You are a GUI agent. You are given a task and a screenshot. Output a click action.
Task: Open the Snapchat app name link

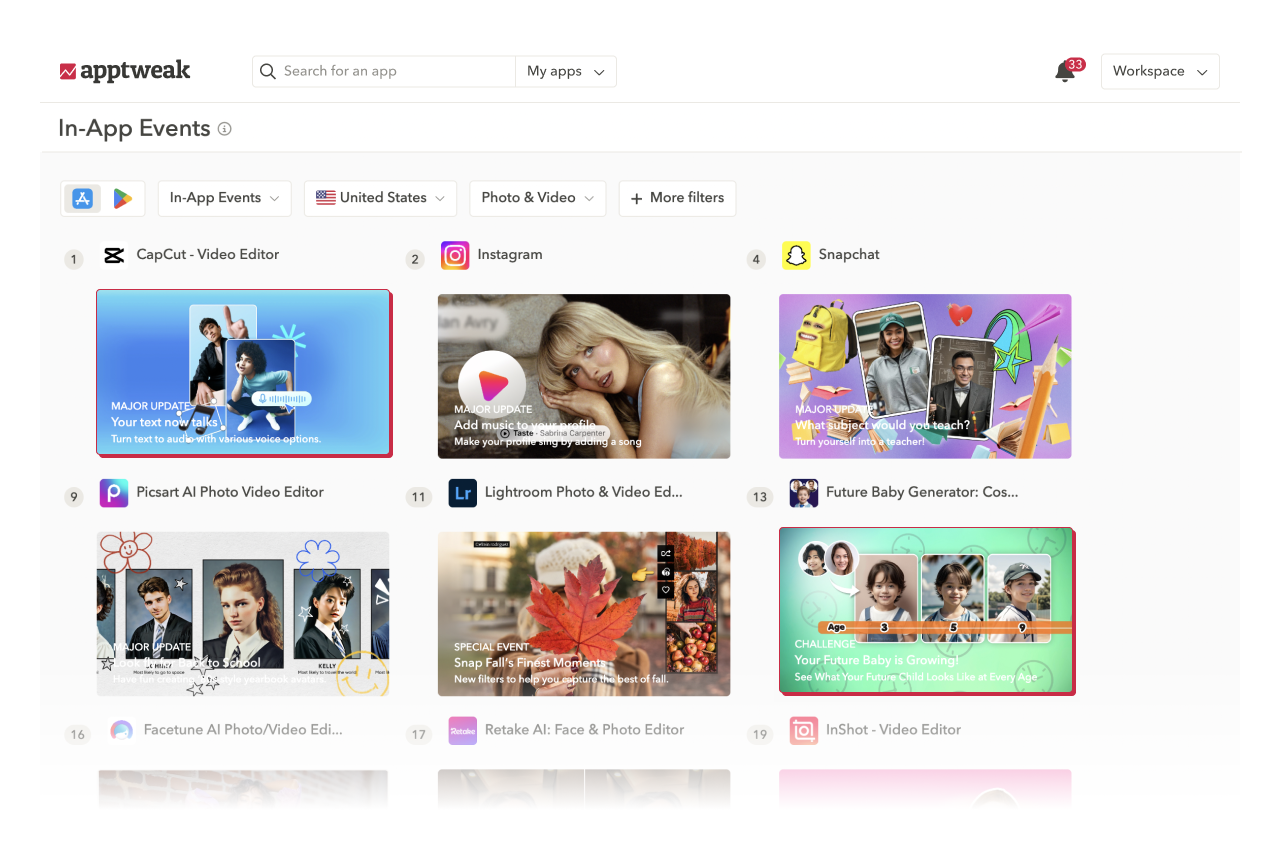(849, 255)
